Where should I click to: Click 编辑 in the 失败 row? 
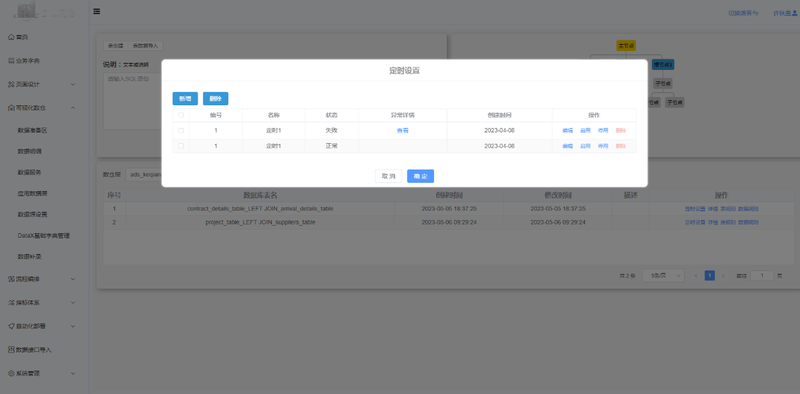(x=567, y=131)
